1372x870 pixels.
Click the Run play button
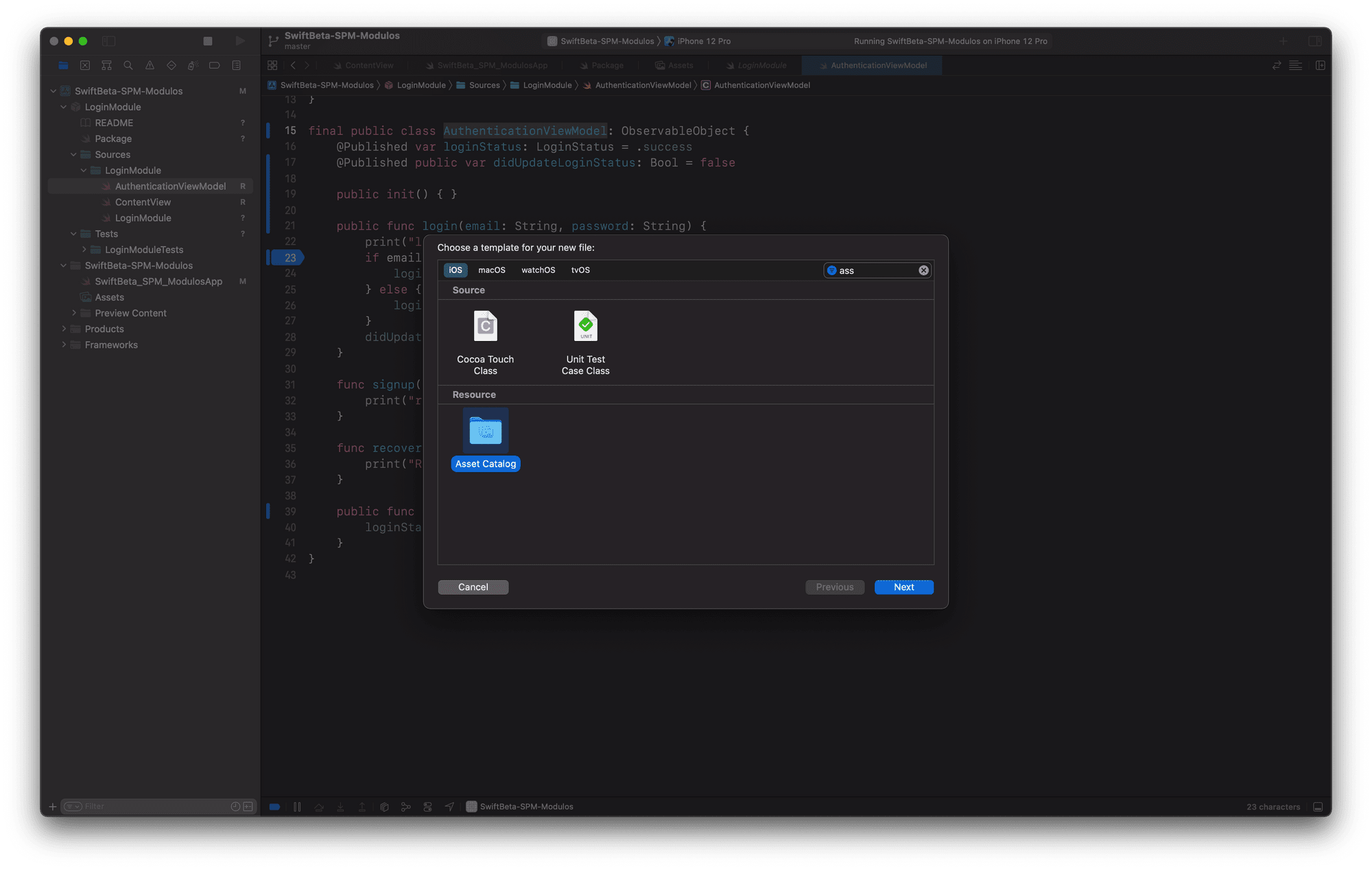240,41
